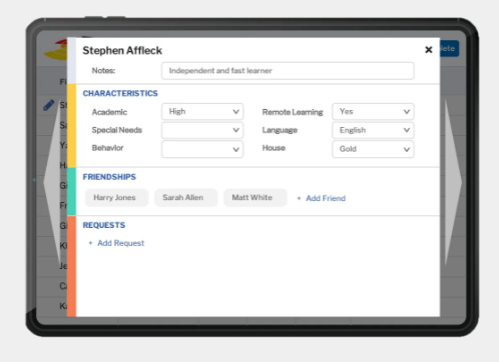Open the Special Needs dropdown

point(202,130)
